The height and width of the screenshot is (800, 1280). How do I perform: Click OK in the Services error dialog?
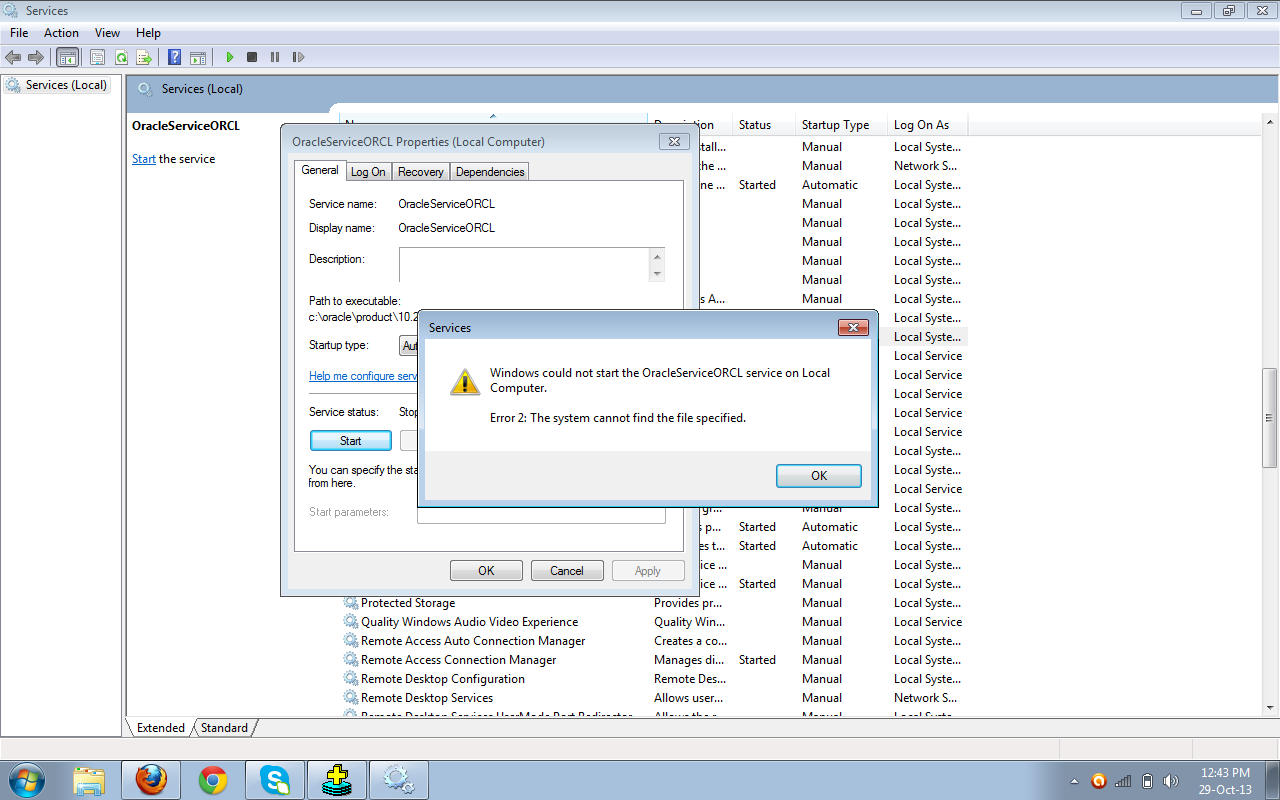[x=819, y=476]
